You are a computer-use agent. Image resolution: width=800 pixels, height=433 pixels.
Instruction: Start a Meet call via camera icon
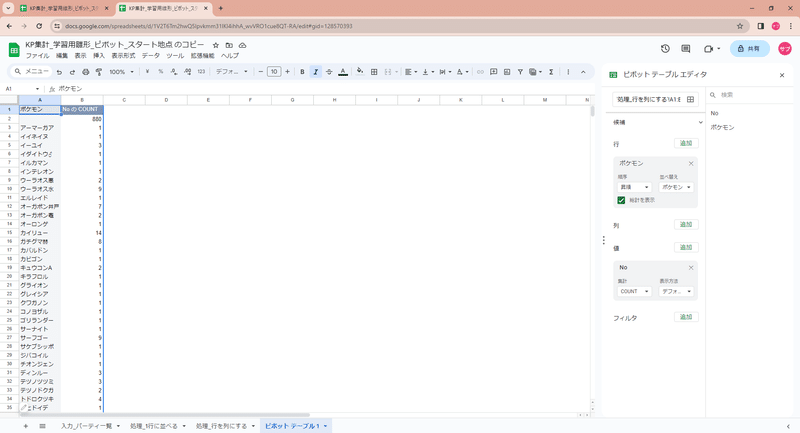(x=711, y=48)
